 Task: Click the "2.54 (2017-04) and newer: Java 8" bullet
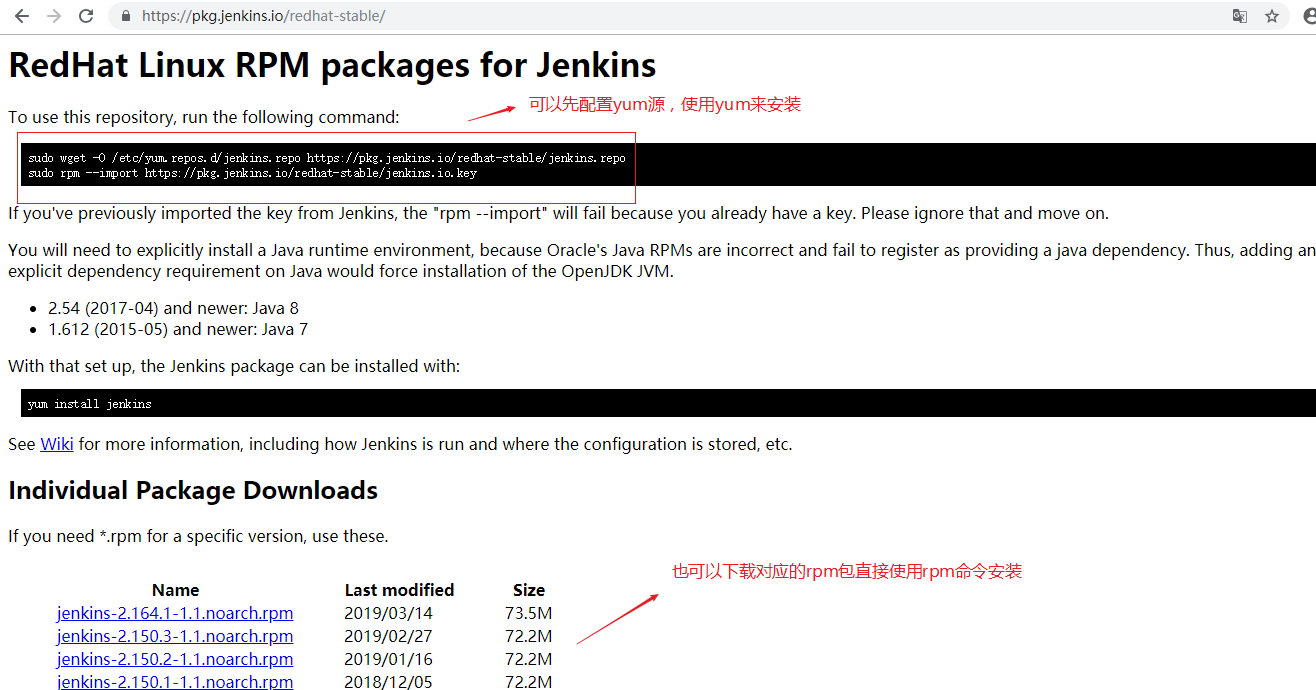point(173,308)
